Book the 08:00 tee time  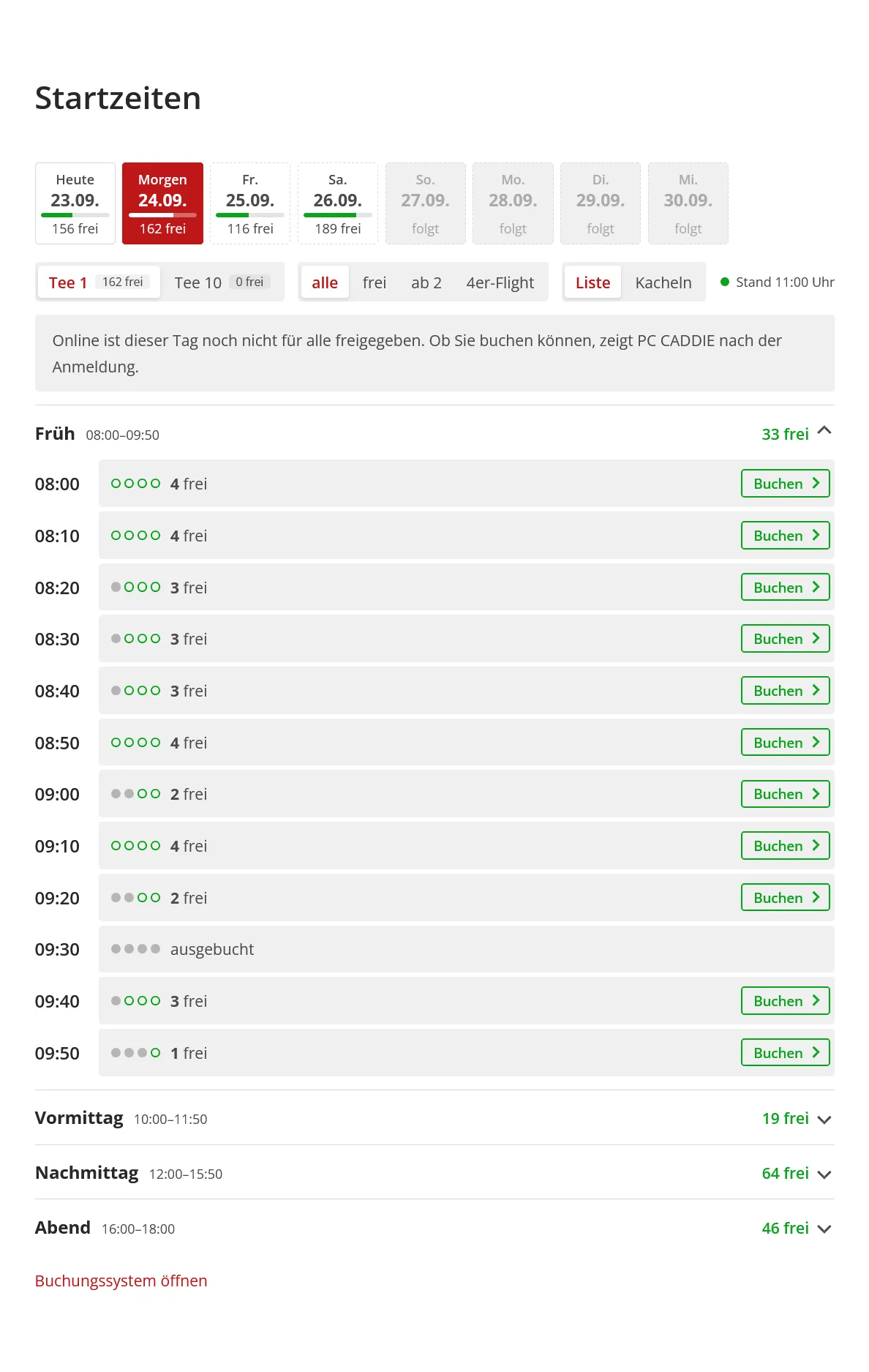pos(786,484)
